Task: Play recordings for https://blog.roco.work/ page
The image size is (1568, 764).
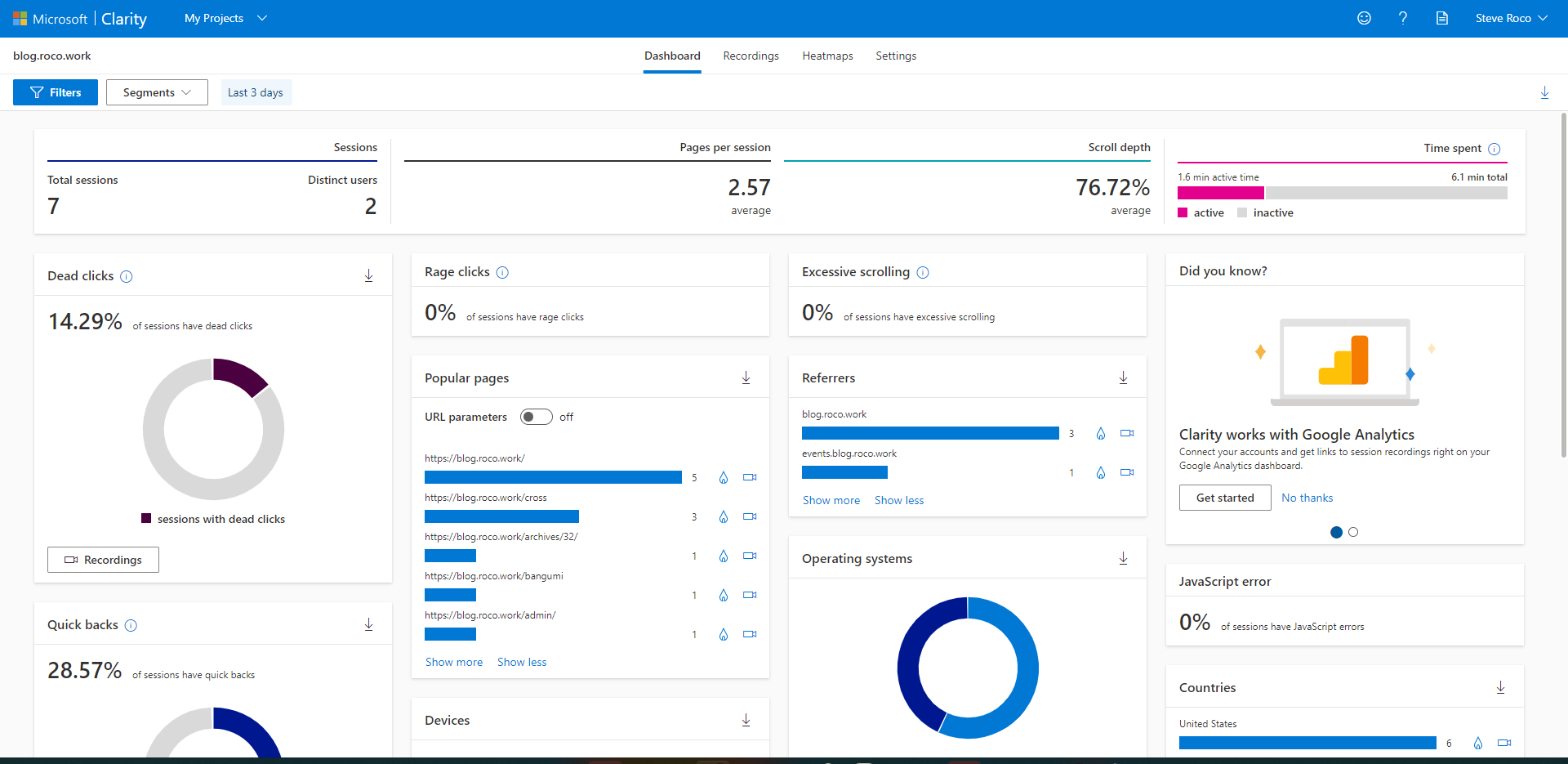Action: [x=750, y=477]
